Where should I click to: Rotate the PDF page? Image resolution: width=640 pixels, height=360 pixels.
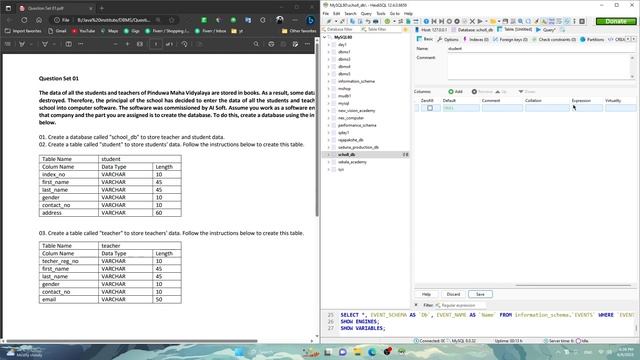tap(184, 44)
